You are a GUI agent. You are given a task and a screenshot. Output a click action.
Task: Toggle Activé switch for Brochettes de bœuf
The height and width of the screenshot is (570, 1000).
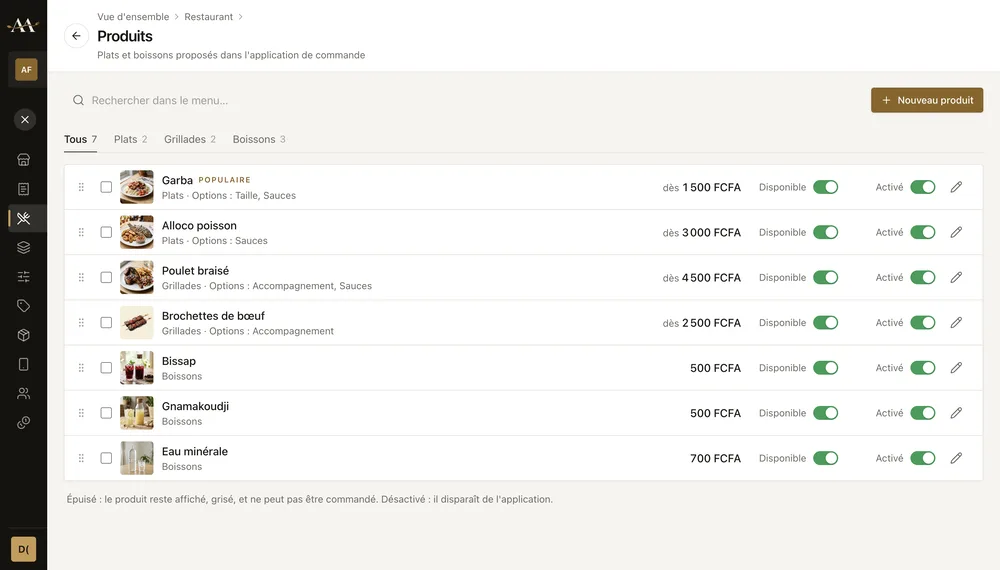tap(923, 323)
